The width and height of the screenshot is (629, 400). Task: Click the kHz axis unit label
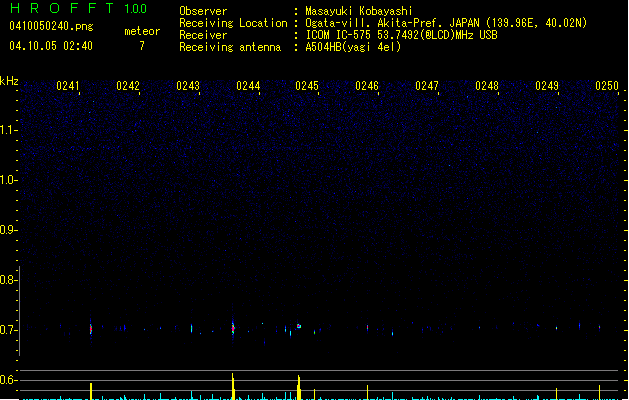(x=9, y=81)
